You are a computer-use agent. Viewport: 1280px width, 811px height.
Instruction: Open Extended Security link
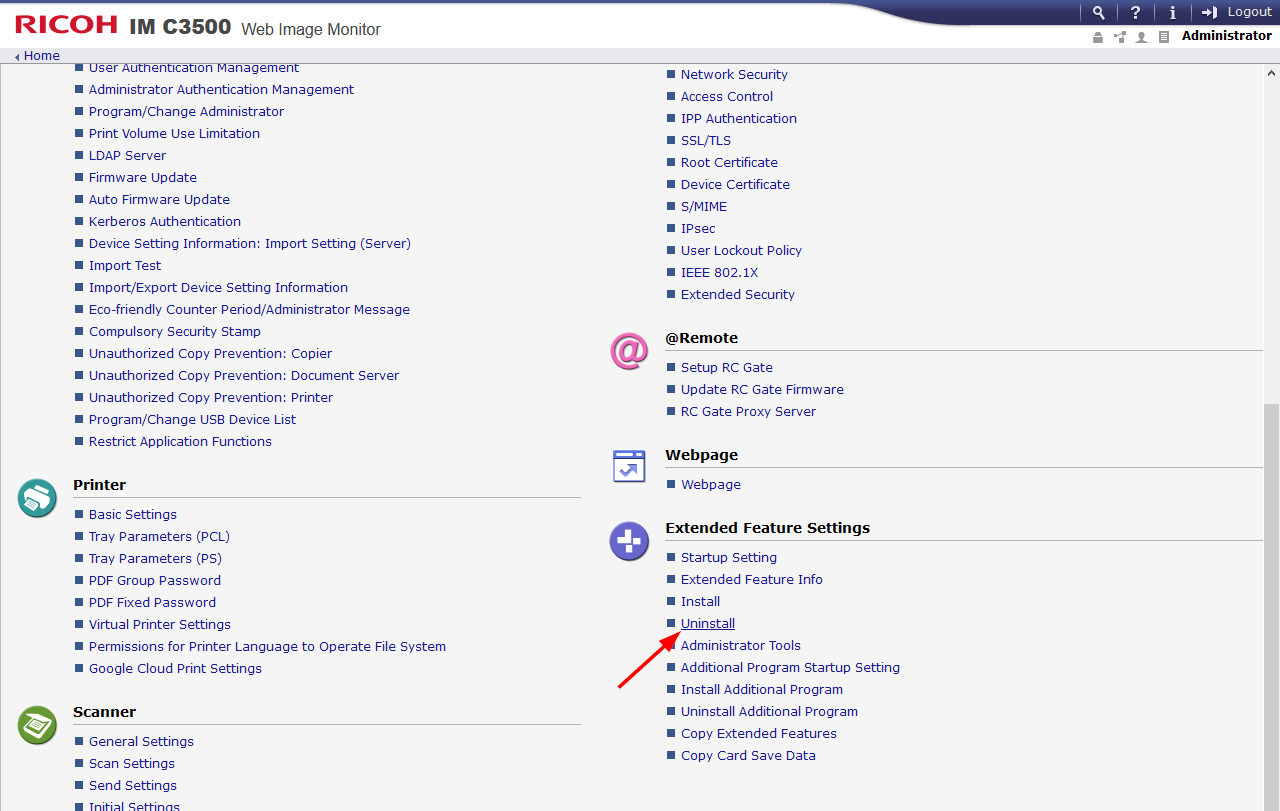738,295
